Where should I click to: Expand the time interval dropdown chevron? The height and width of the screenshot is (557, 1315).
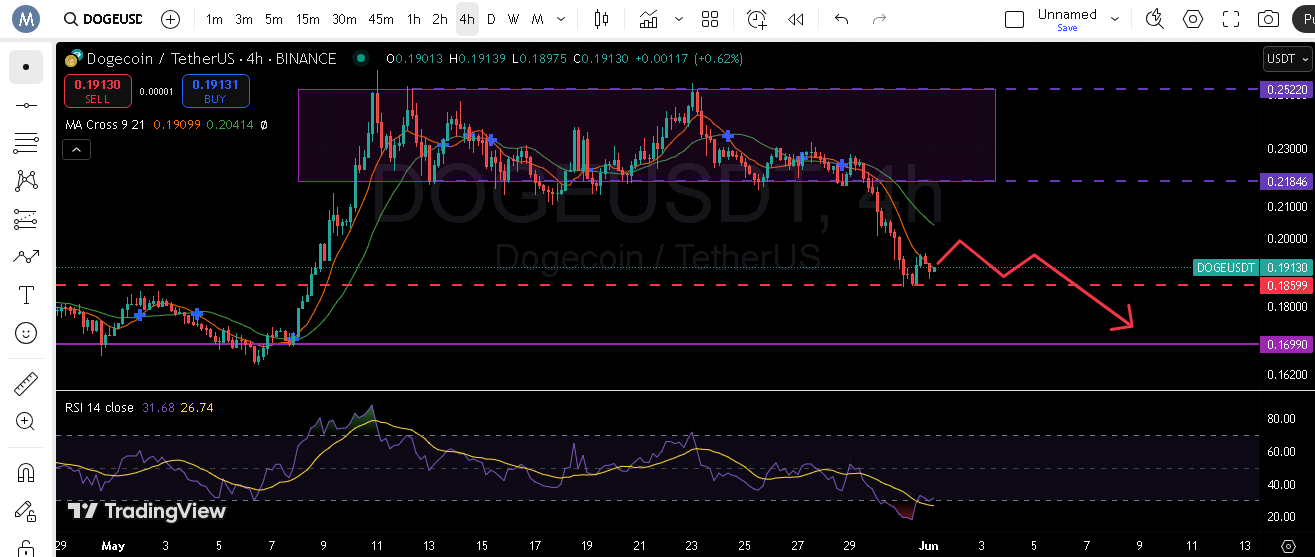pyautogui.click(x=563, y=19)
